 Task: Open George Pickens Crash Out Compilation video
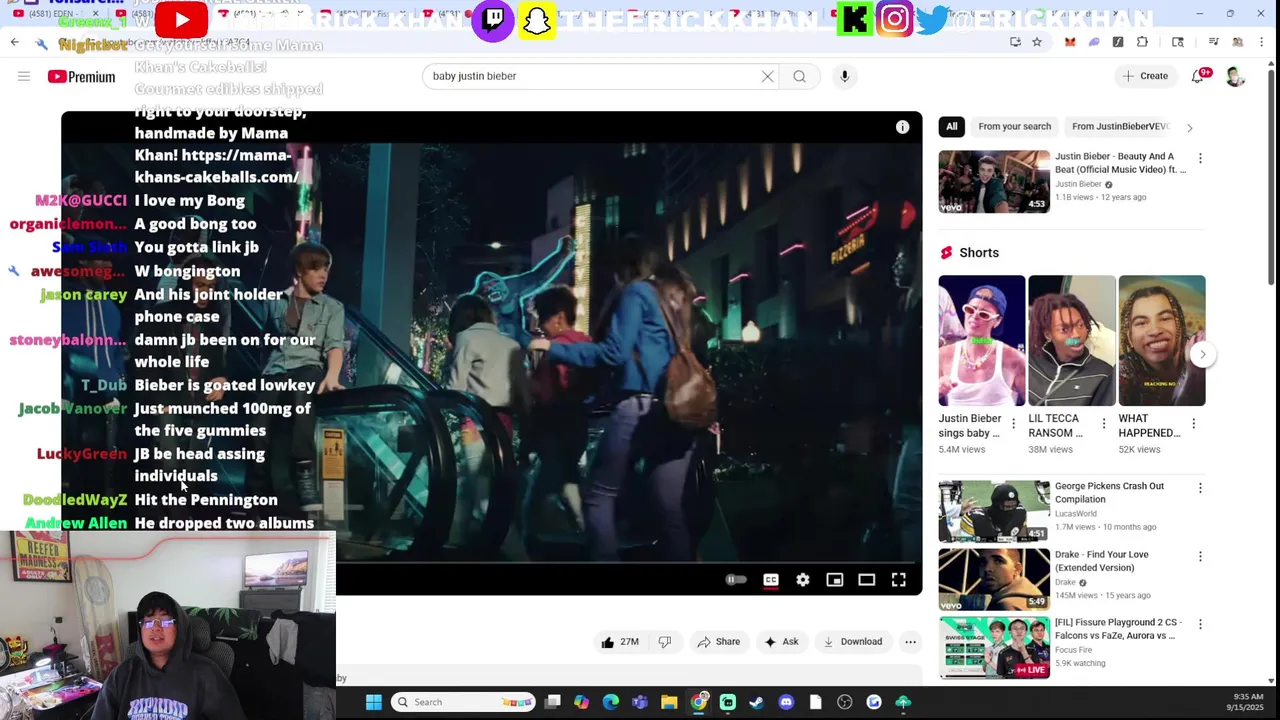[x=994, y=511]
